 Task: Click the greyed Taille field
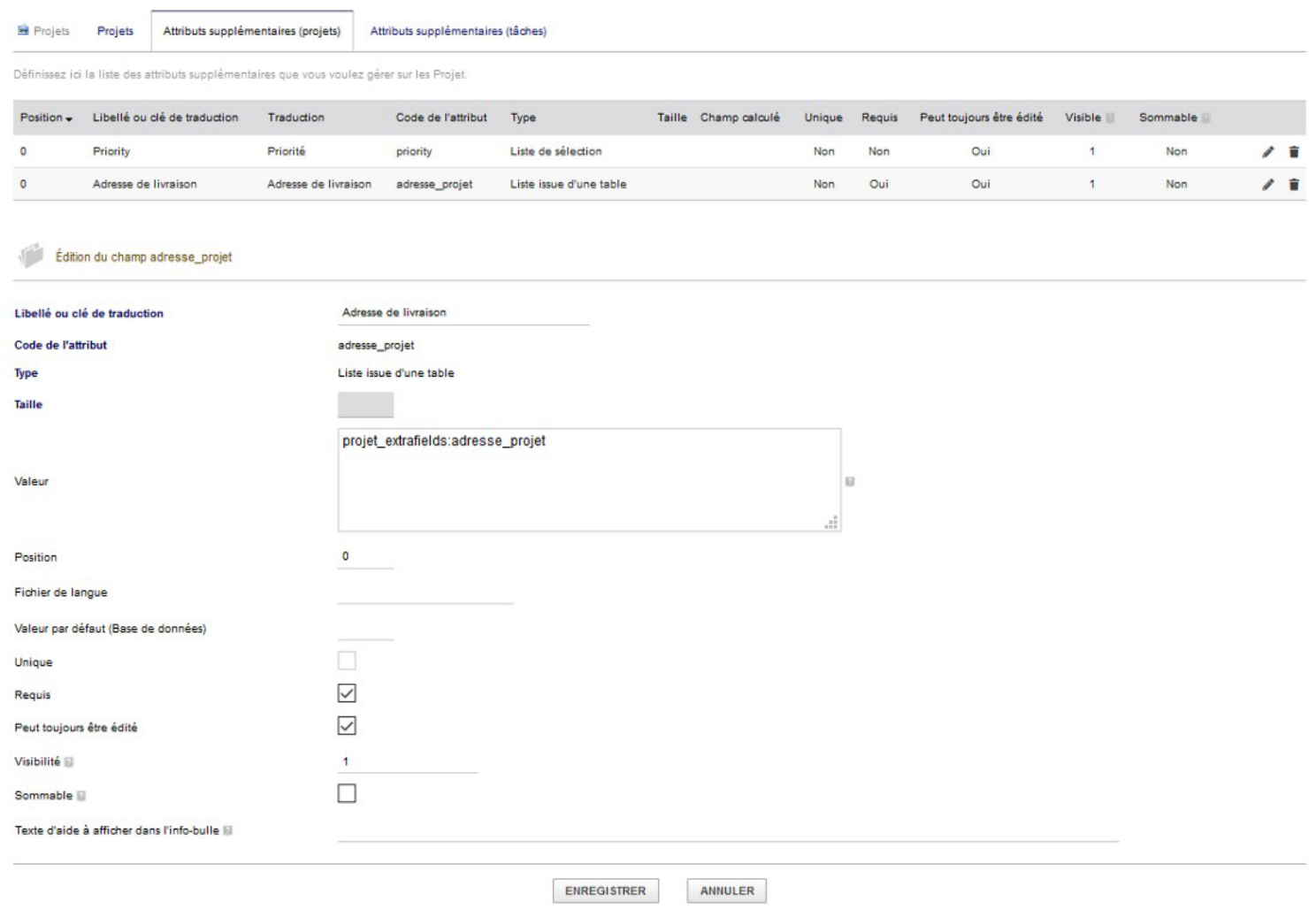tap(365, 405)
